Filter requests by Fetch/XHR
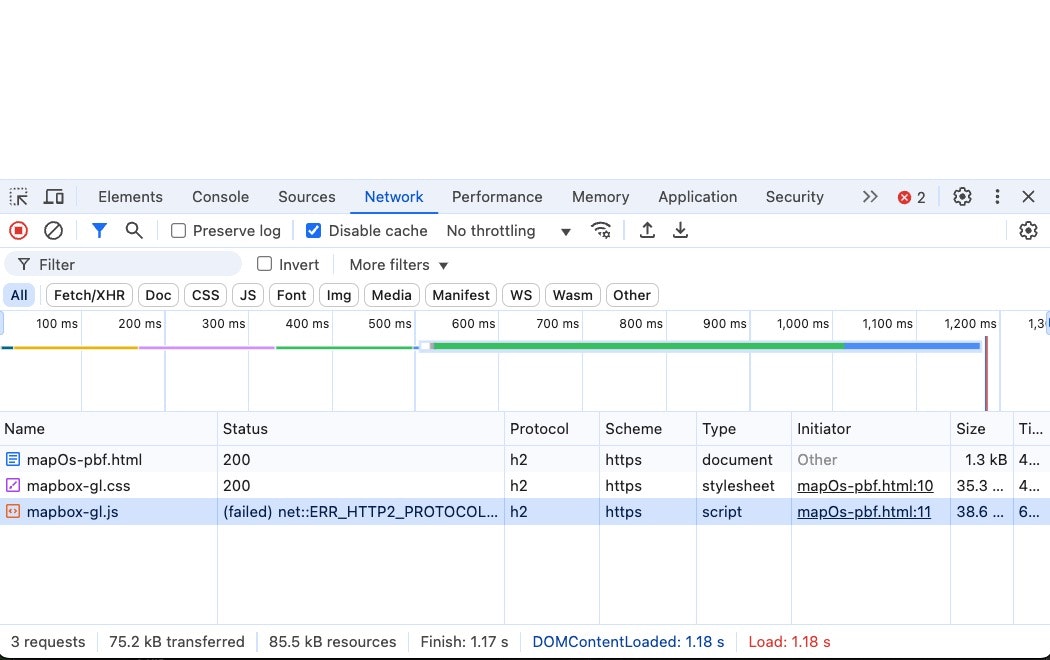Screen dimensions: 1050x660 (89, 295)
